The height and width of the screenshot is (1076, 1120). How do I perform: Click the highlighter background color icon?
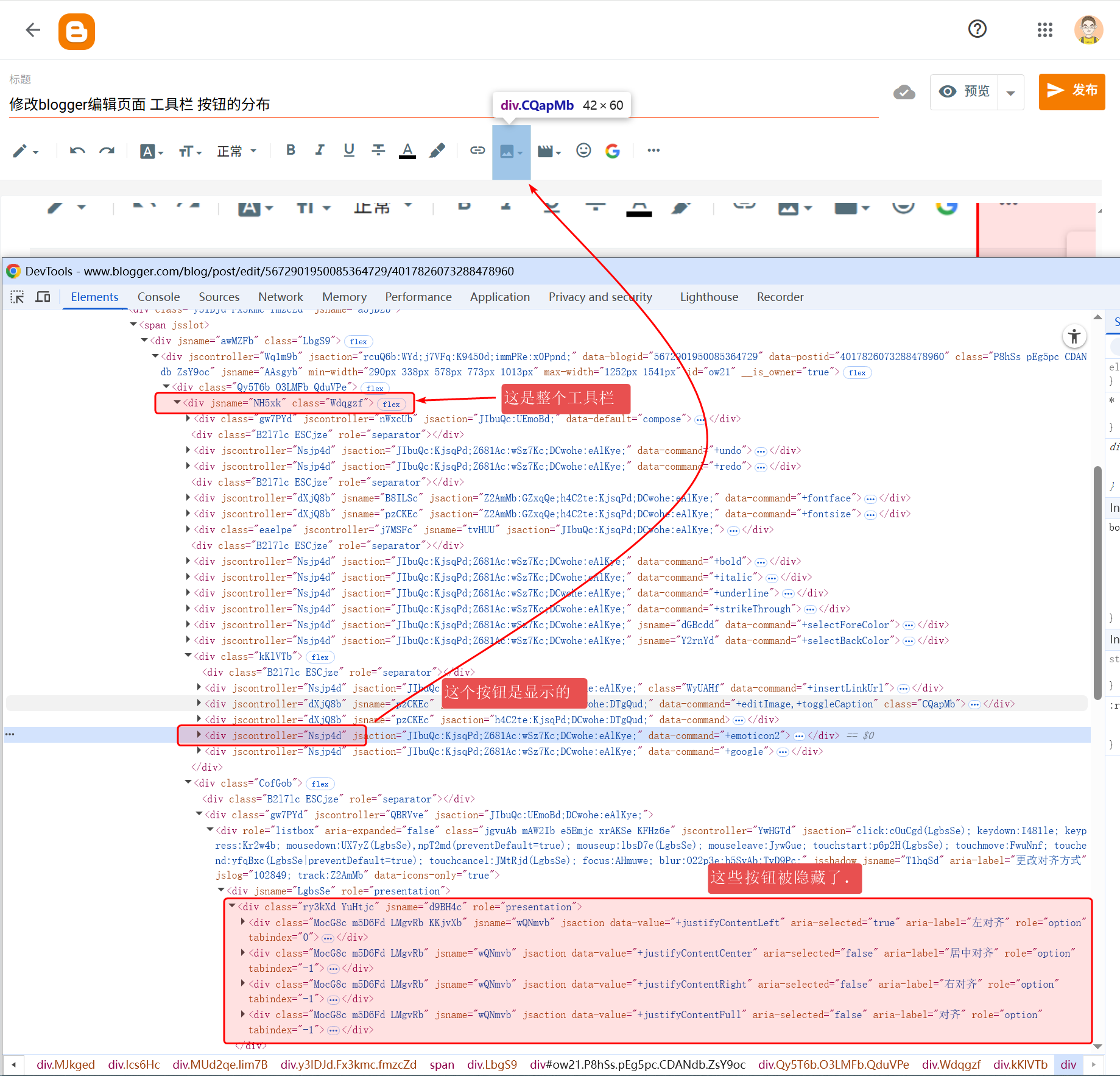point(437,150)
